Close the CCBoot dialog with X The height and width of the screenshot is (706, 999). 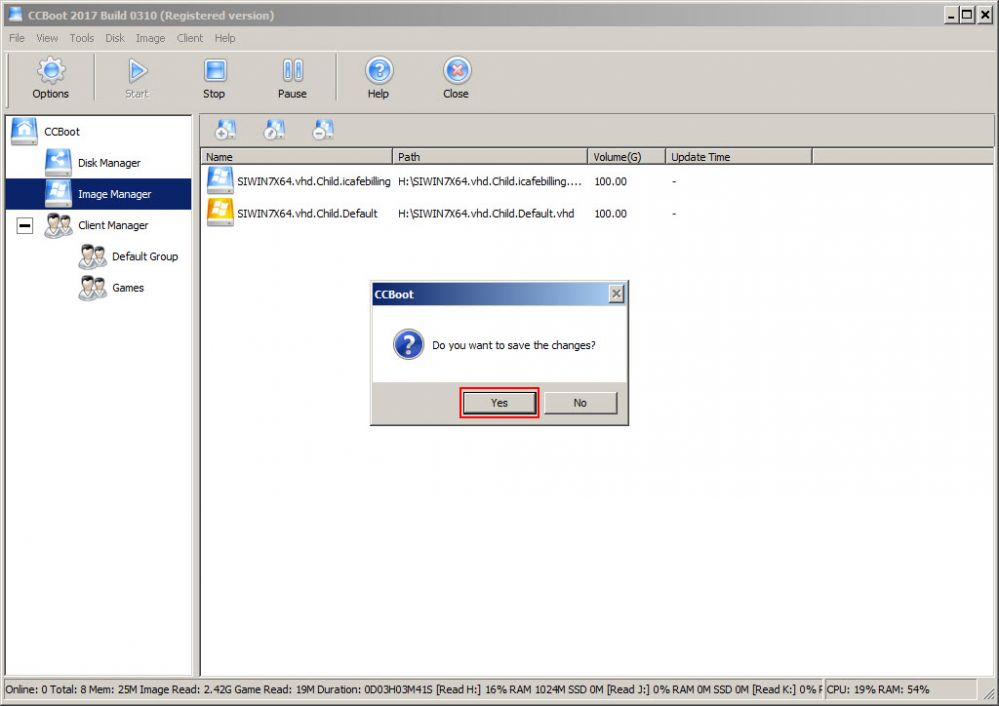tap(616, 294)
